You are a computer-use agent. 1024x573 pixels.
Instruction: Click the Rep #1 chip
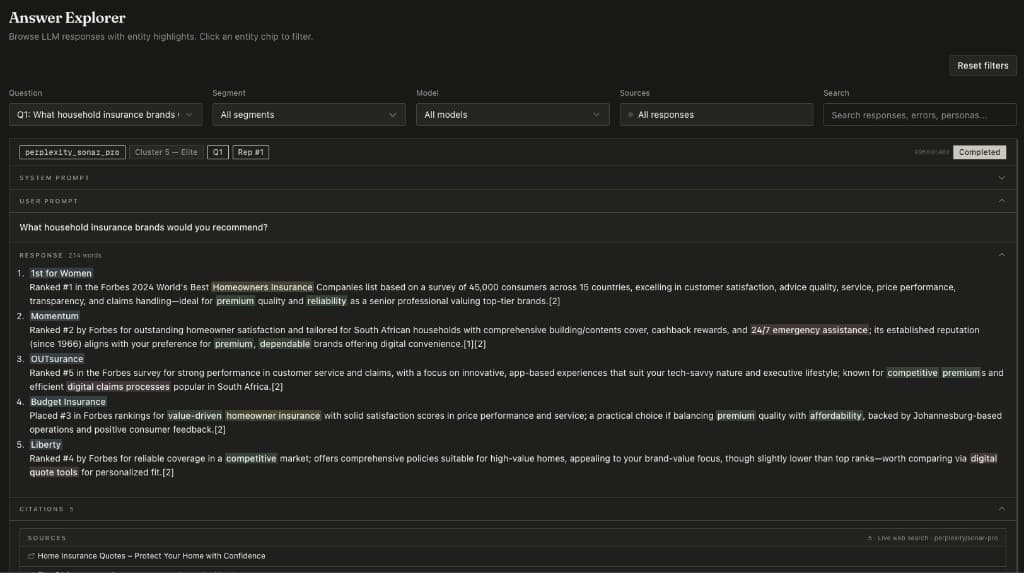(x=250, y=152)
